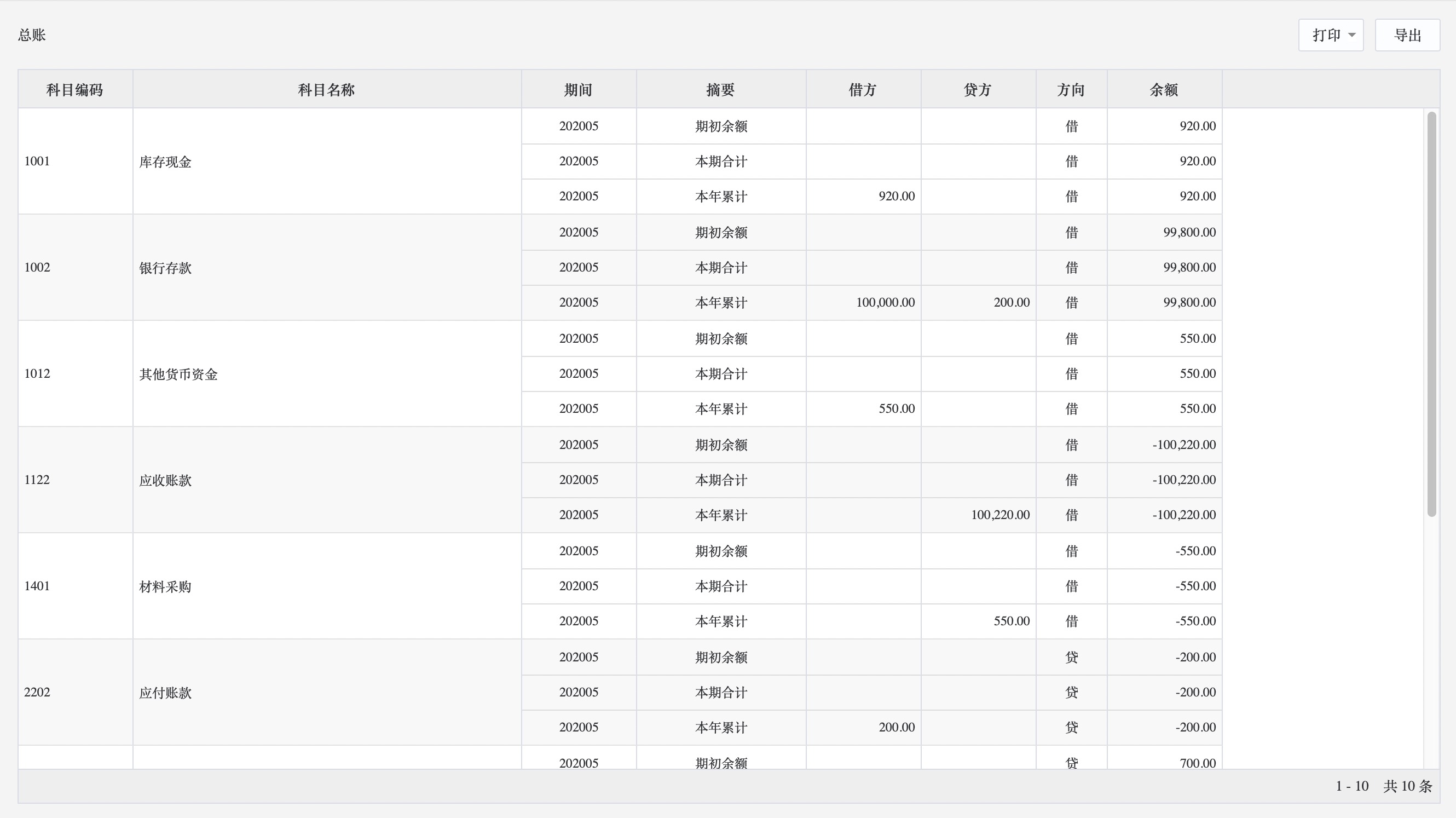This screenshot has width=1456, height=818.
Task: Click 材料采购 credit 550.00 cell
Action: (x=978, y=621)
